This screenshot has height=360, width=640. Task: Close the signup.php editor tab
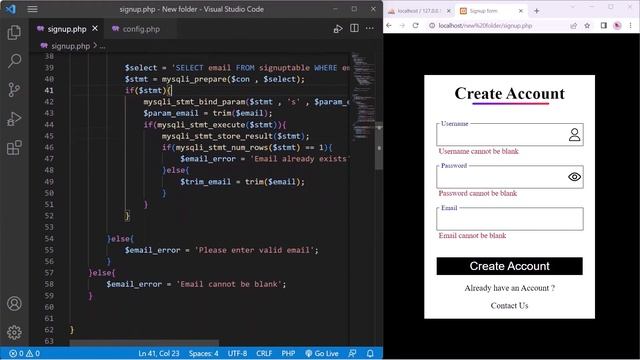(x=95, y=29)
